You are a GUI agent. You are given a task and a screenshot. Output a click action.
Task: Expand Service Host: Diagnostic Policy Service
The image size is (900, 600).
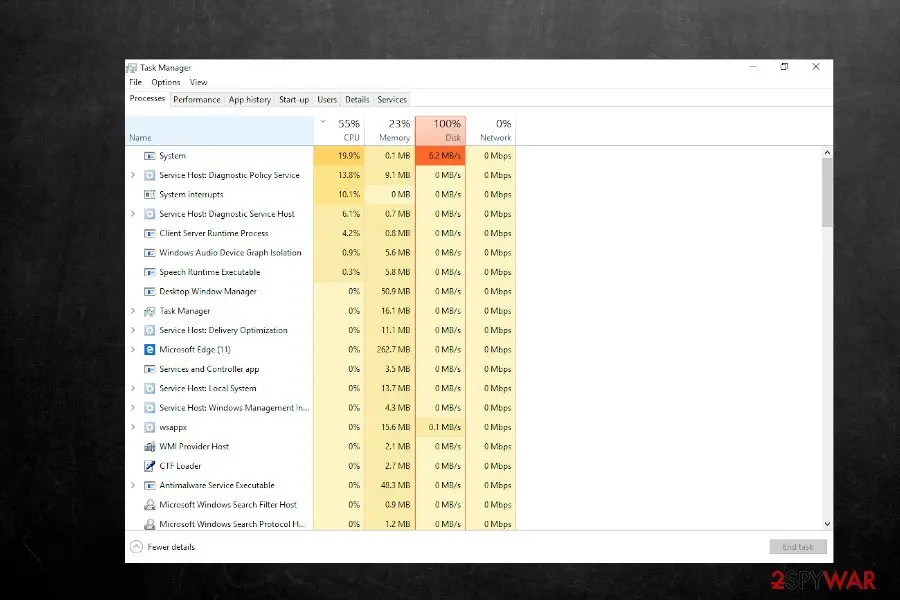point(133,175)
